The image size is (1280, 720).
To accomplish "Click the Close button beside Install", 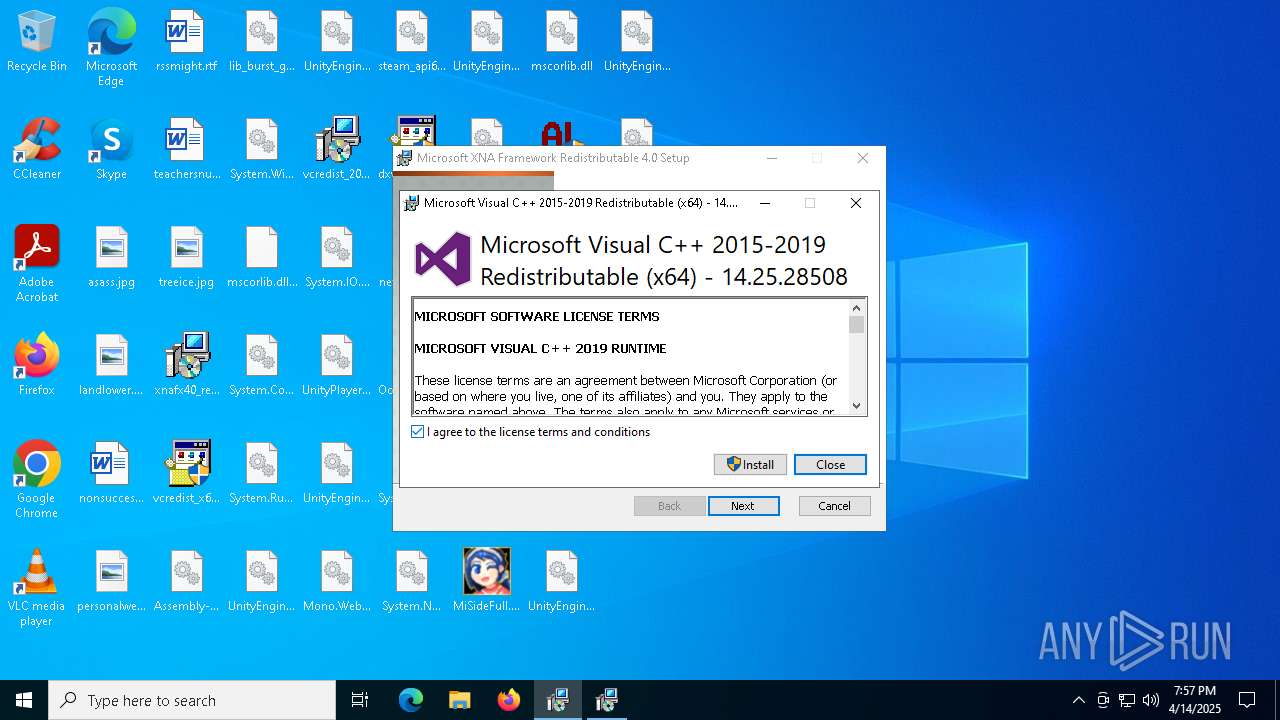I will coord(830,464).
